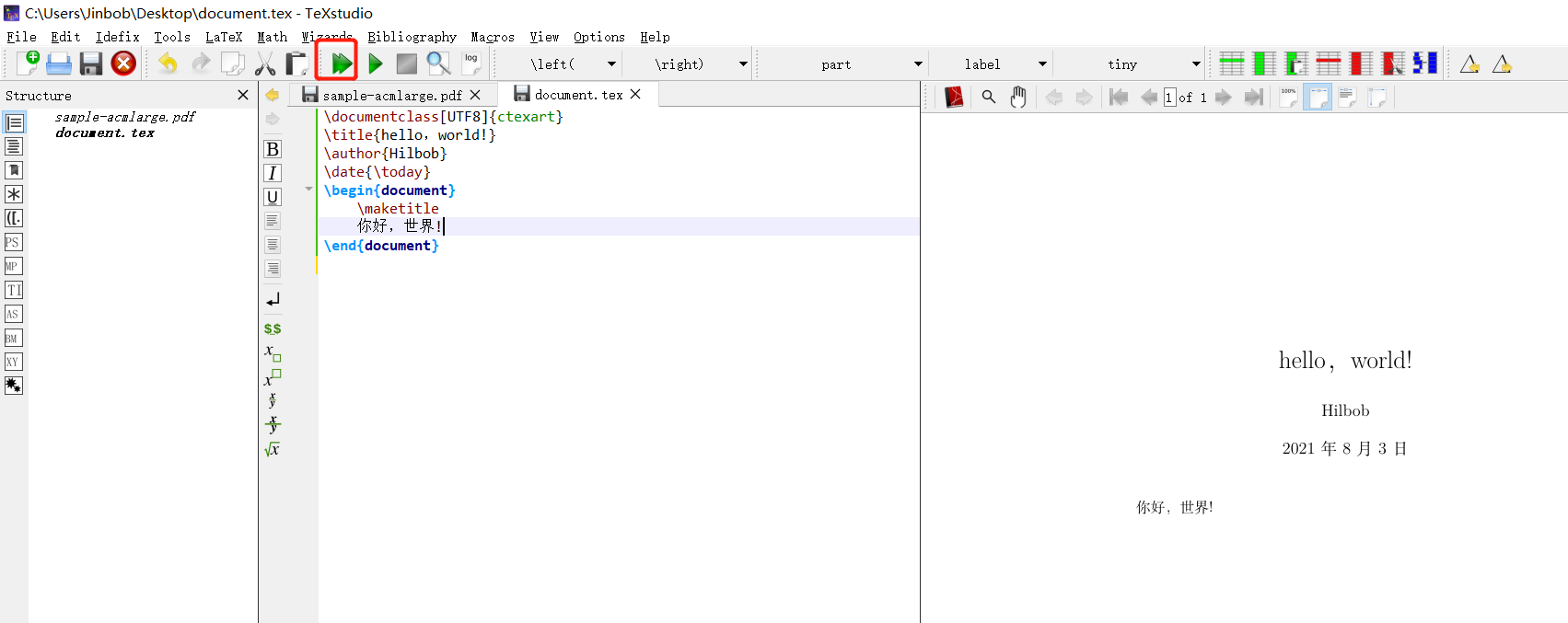This screenshot has height=623, width=1568.
Task: Click the PDF page number field
Action: click(1169, 97)
